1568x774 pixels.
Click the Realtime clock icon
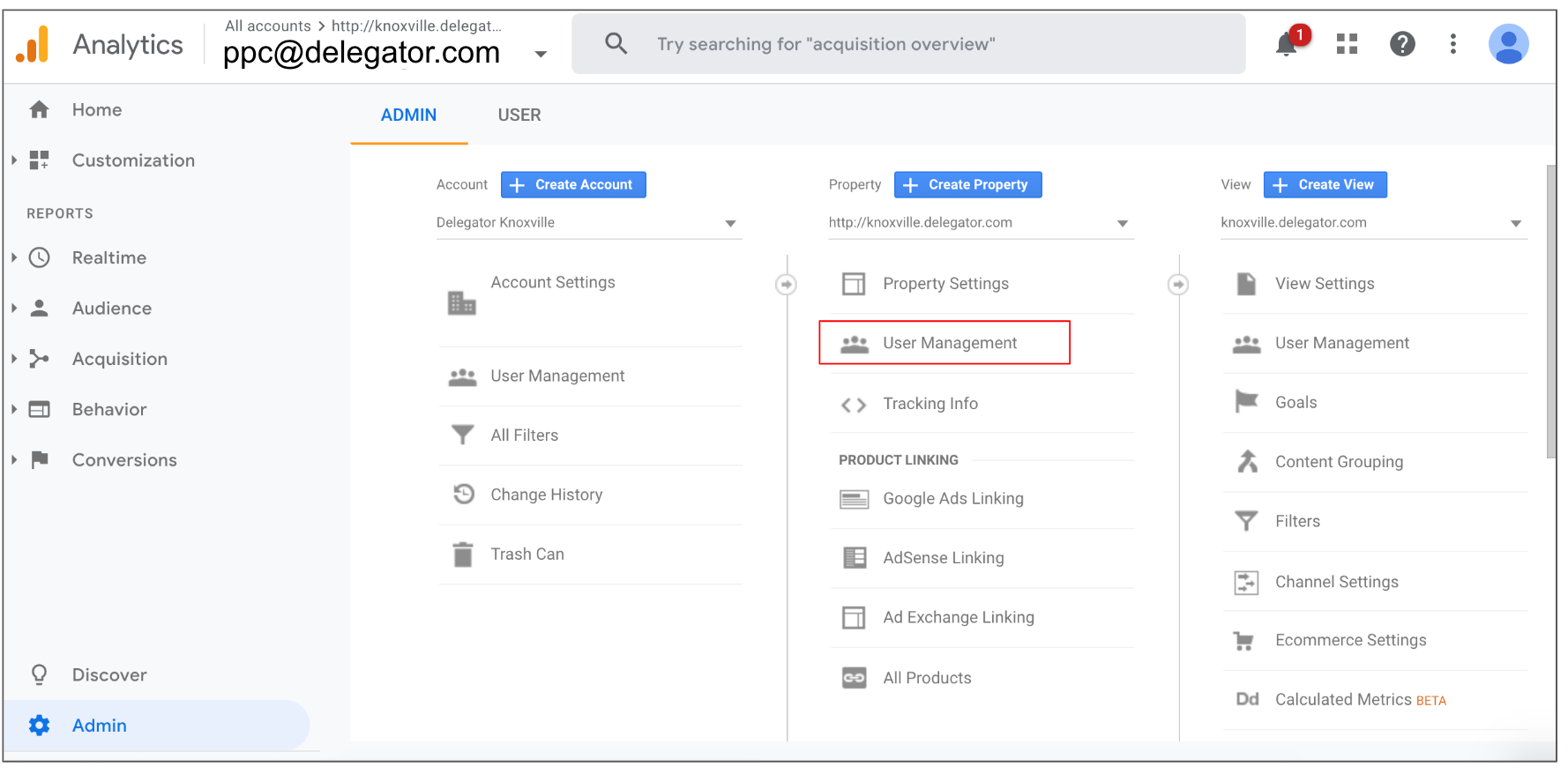coord(39,257)
